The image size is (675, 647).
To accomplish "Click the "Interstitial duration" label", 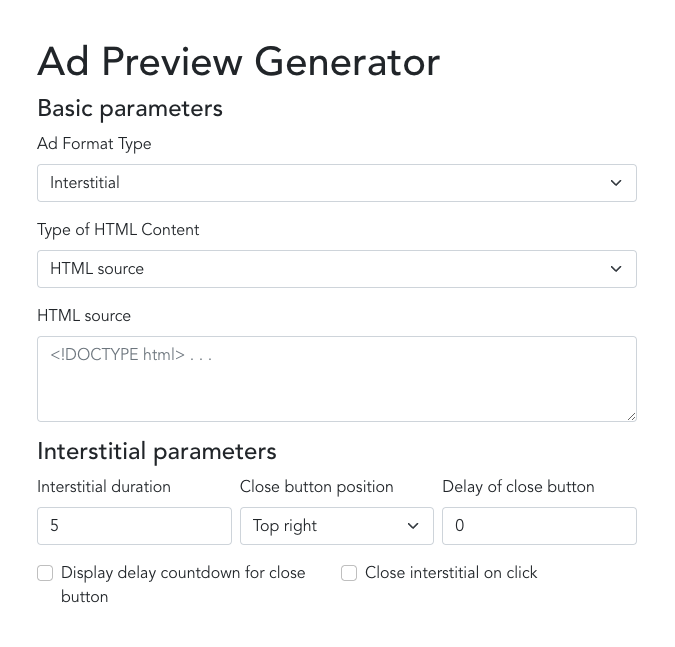I will click(x=104, y=487).
